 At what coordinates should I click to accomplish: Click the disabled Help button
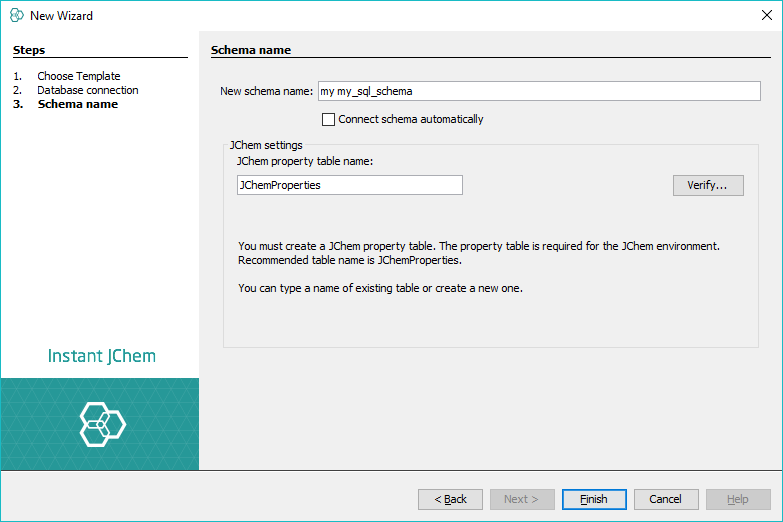[738, 499]
